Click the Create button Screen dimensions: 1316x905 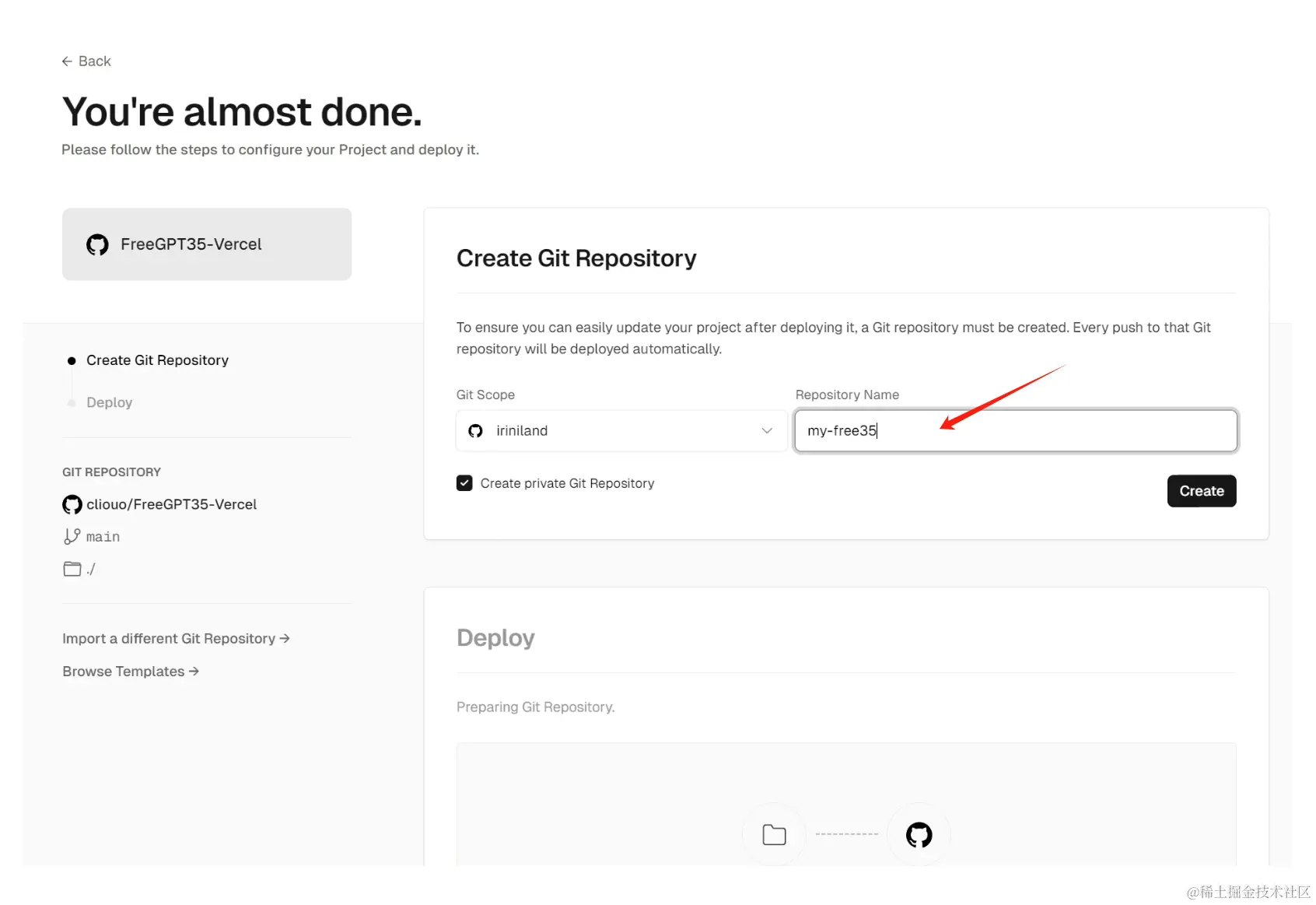pos(1202,491)
